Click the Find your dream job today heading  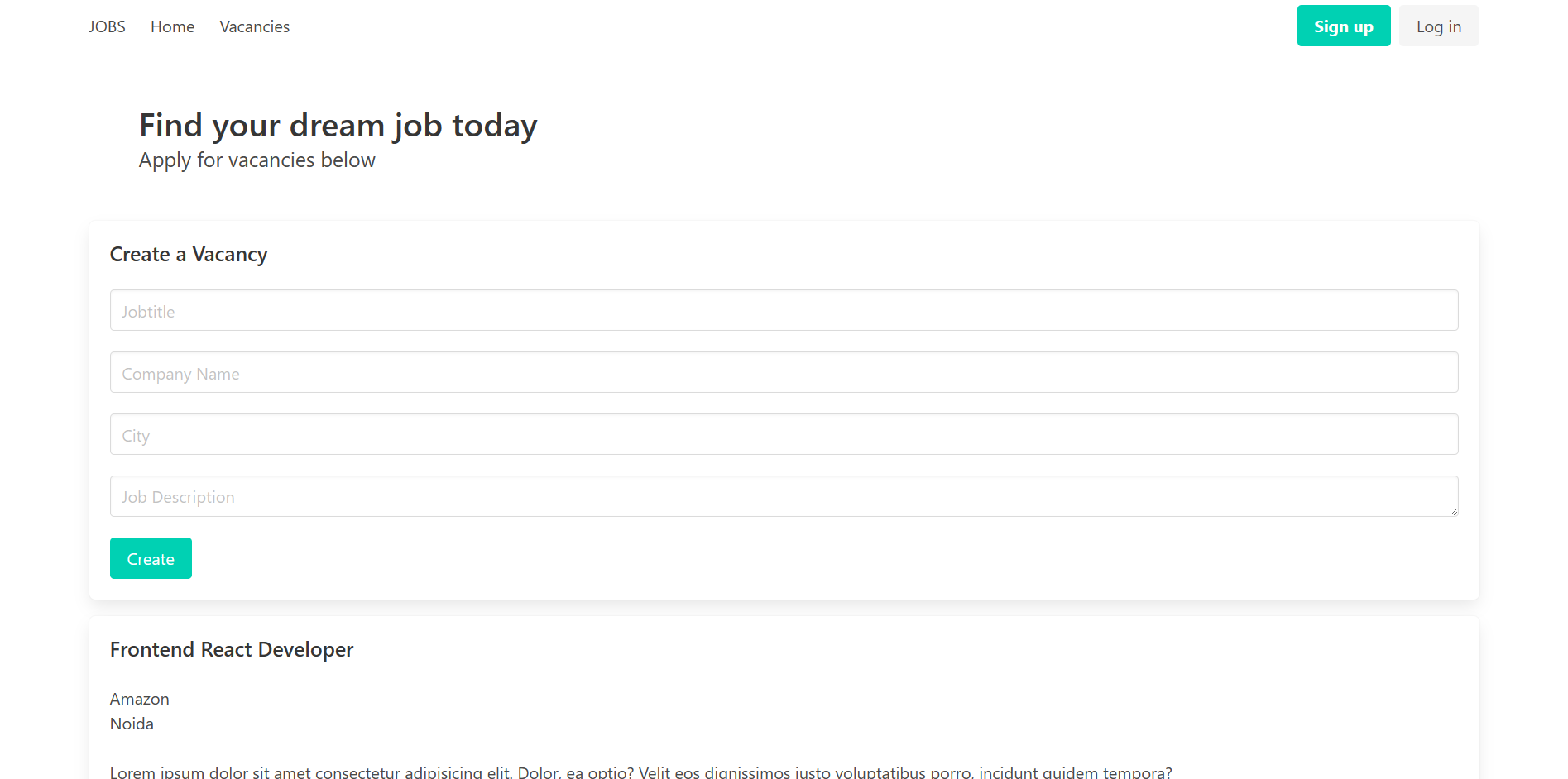click(338, 125)
